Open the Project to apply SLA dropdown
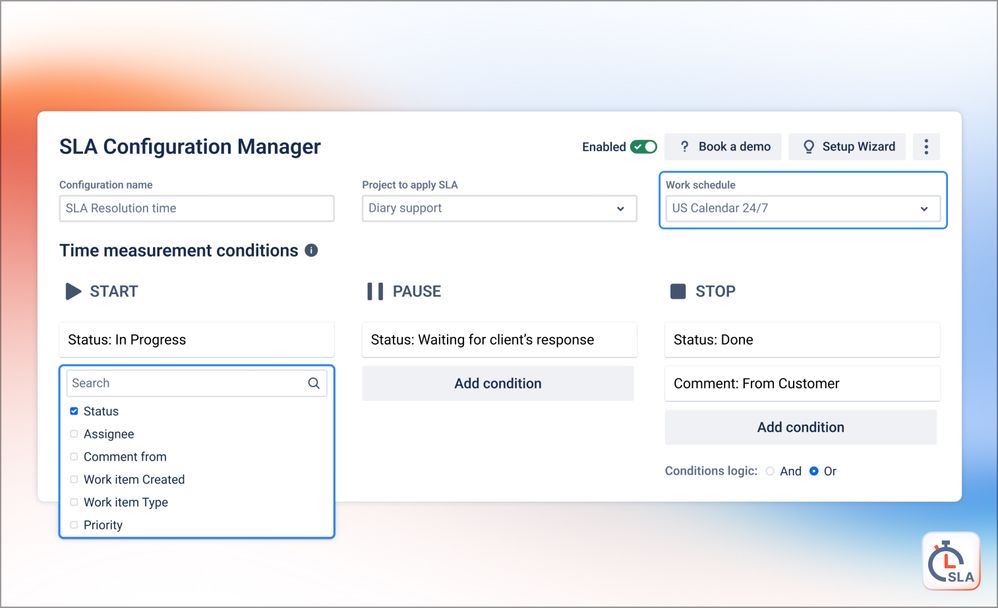Image resolution: width=998 pixels, height=608 pixels. click(499, 208)
